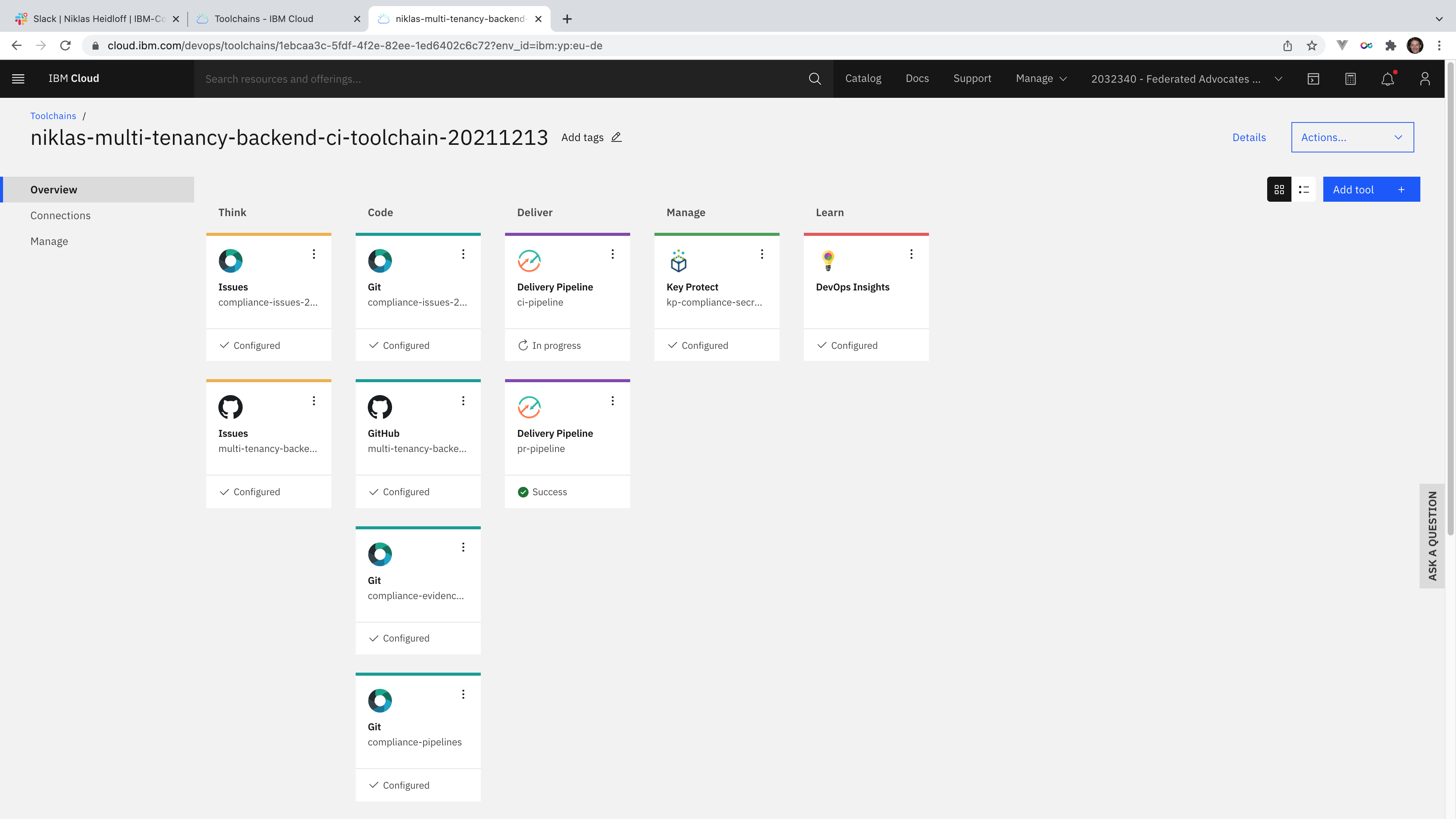Open the DevOps Insights lightbulb icon

point(828,260)
